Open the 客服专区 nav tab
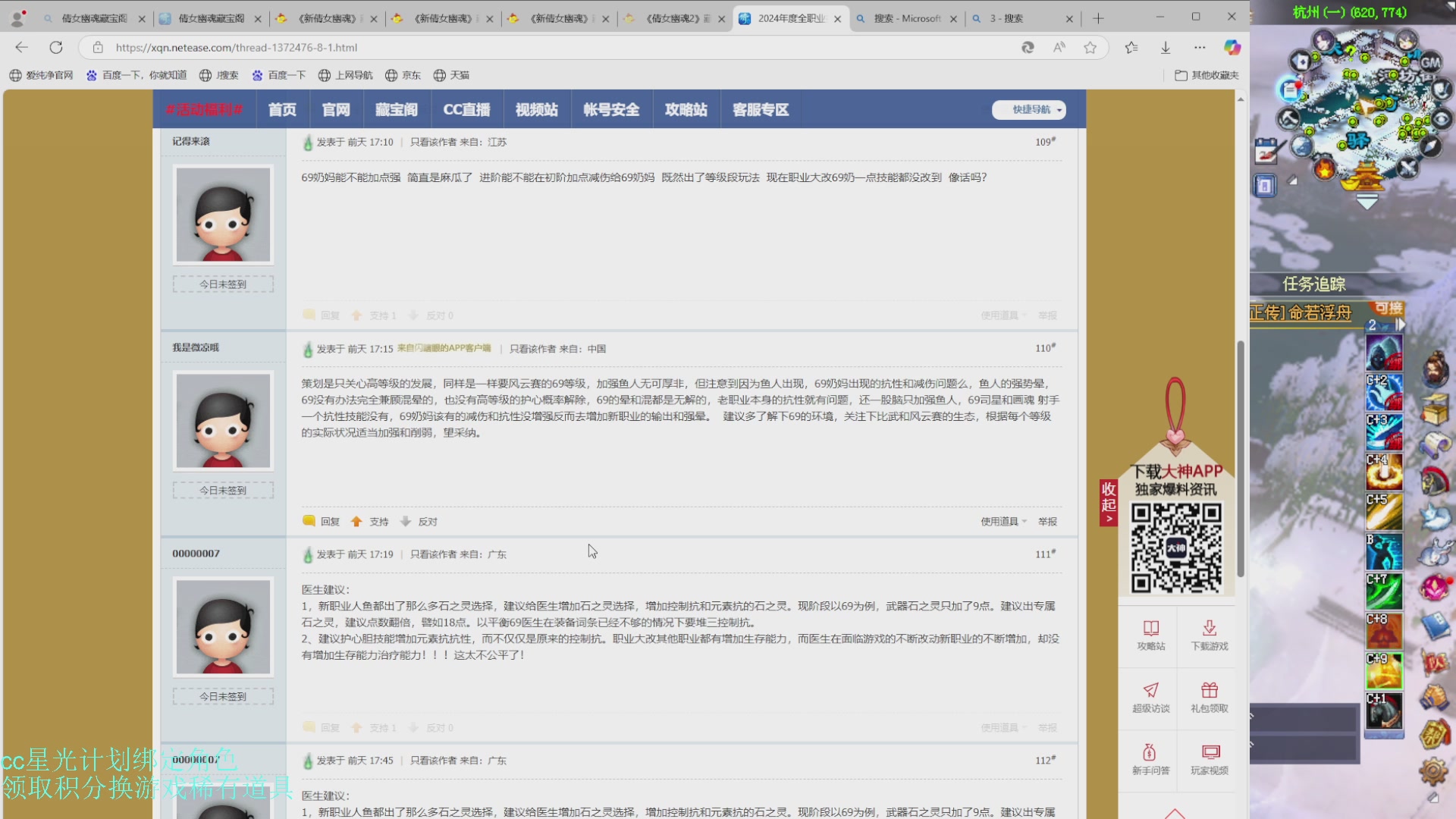1456x819 pixels. [x=761, y=110]
